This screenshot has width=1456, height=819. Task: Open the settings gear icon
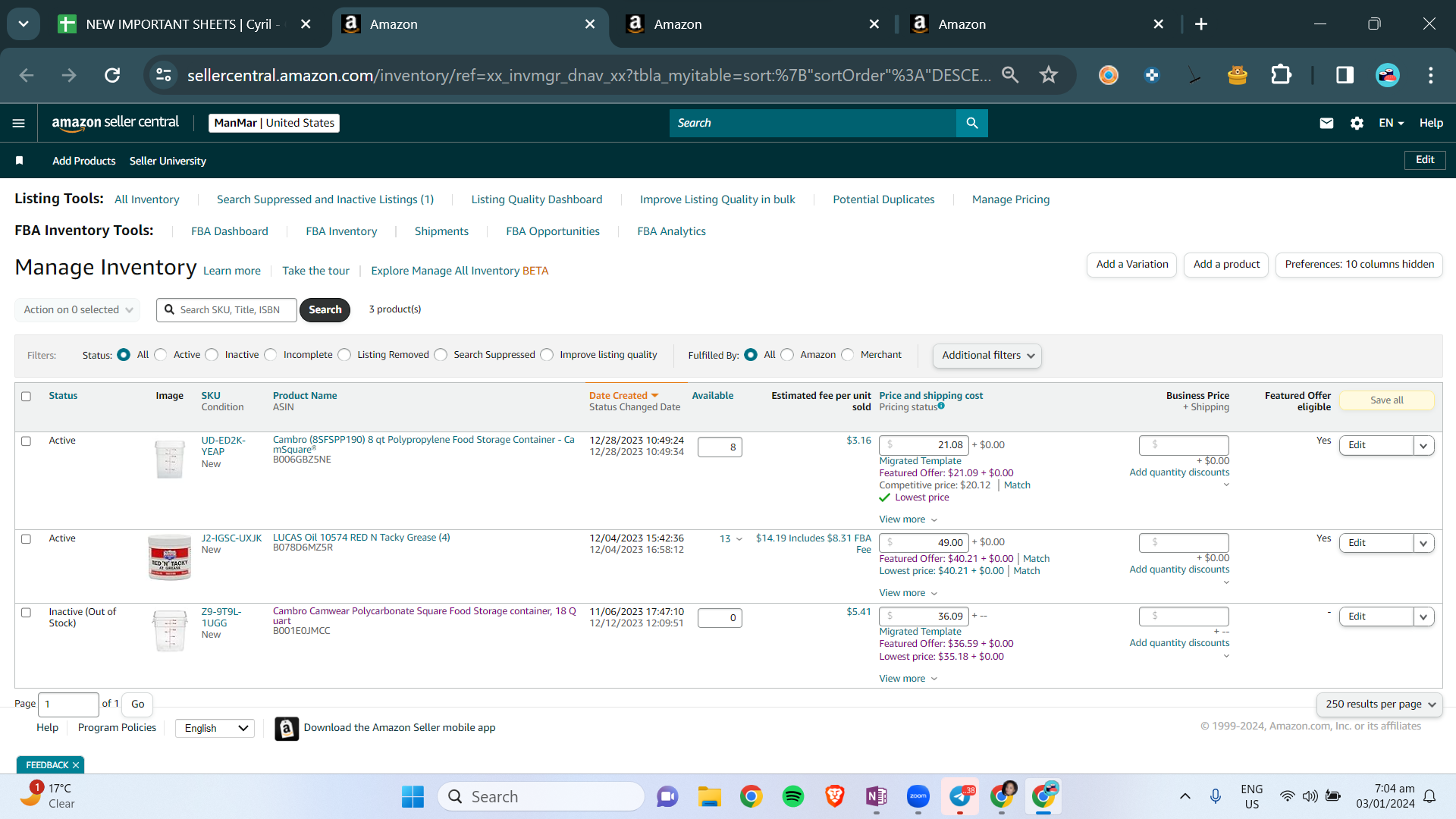[x=1357, y=123]
